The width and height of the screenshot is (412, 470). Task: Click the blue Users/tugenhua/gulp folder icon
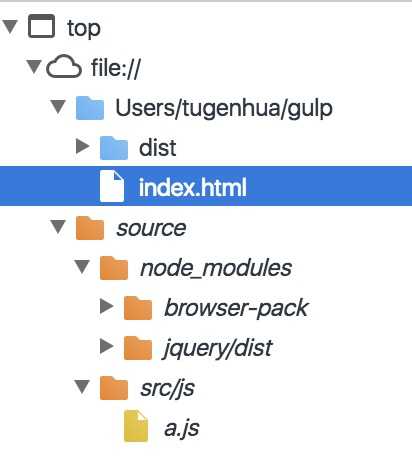click(90, 108)
